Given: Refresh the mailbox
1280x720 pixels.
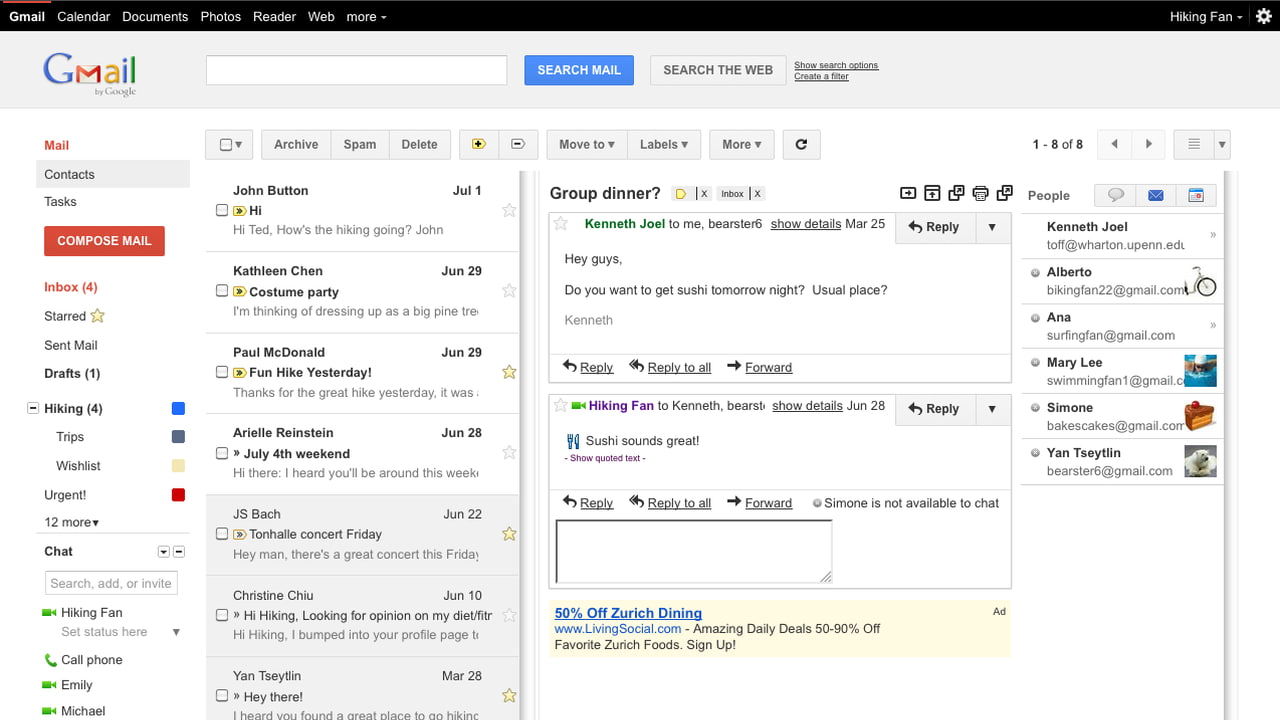Looking at the screenshot, I should 801,144.
